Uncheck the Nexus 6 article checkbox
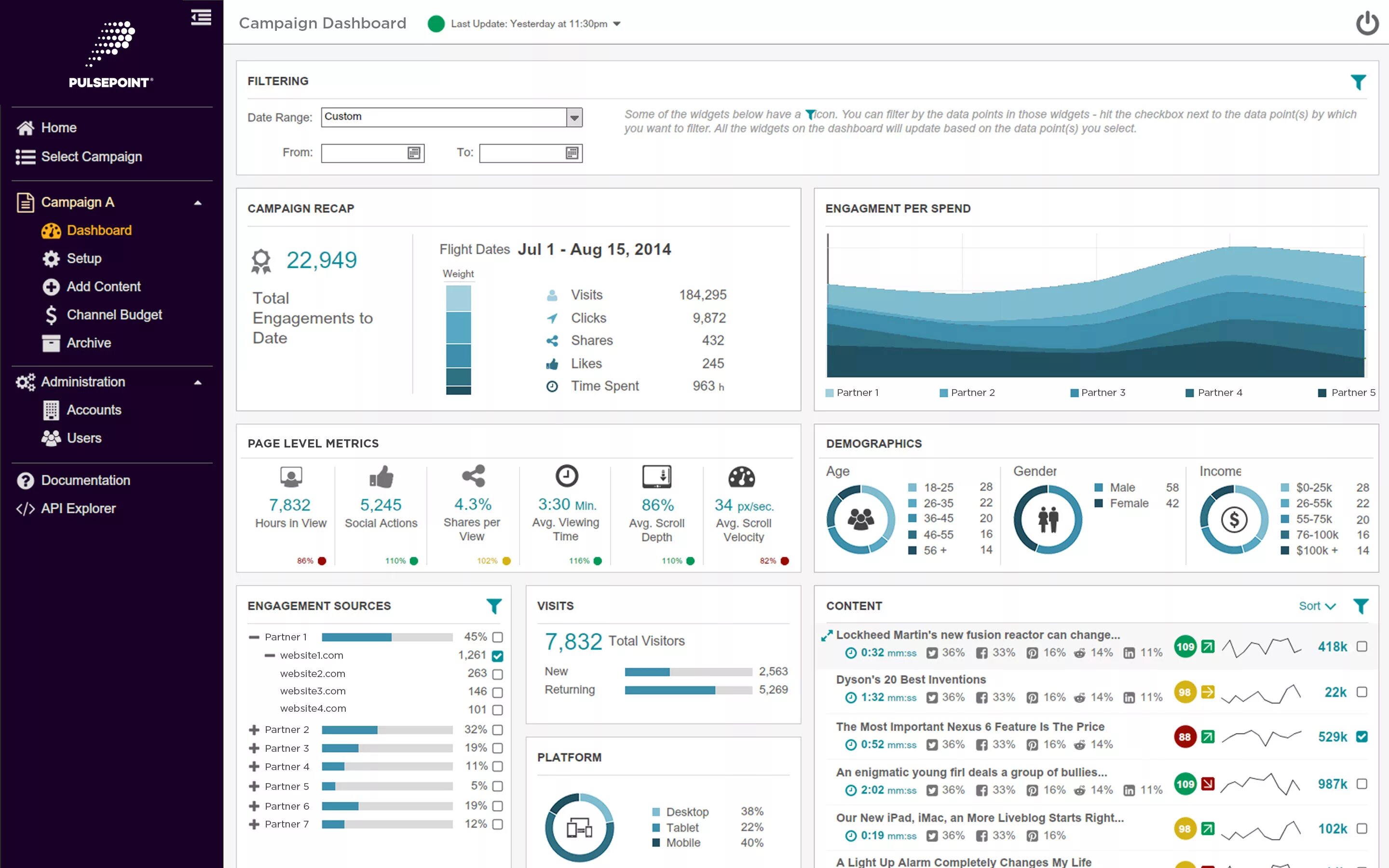 [1362, 736]
